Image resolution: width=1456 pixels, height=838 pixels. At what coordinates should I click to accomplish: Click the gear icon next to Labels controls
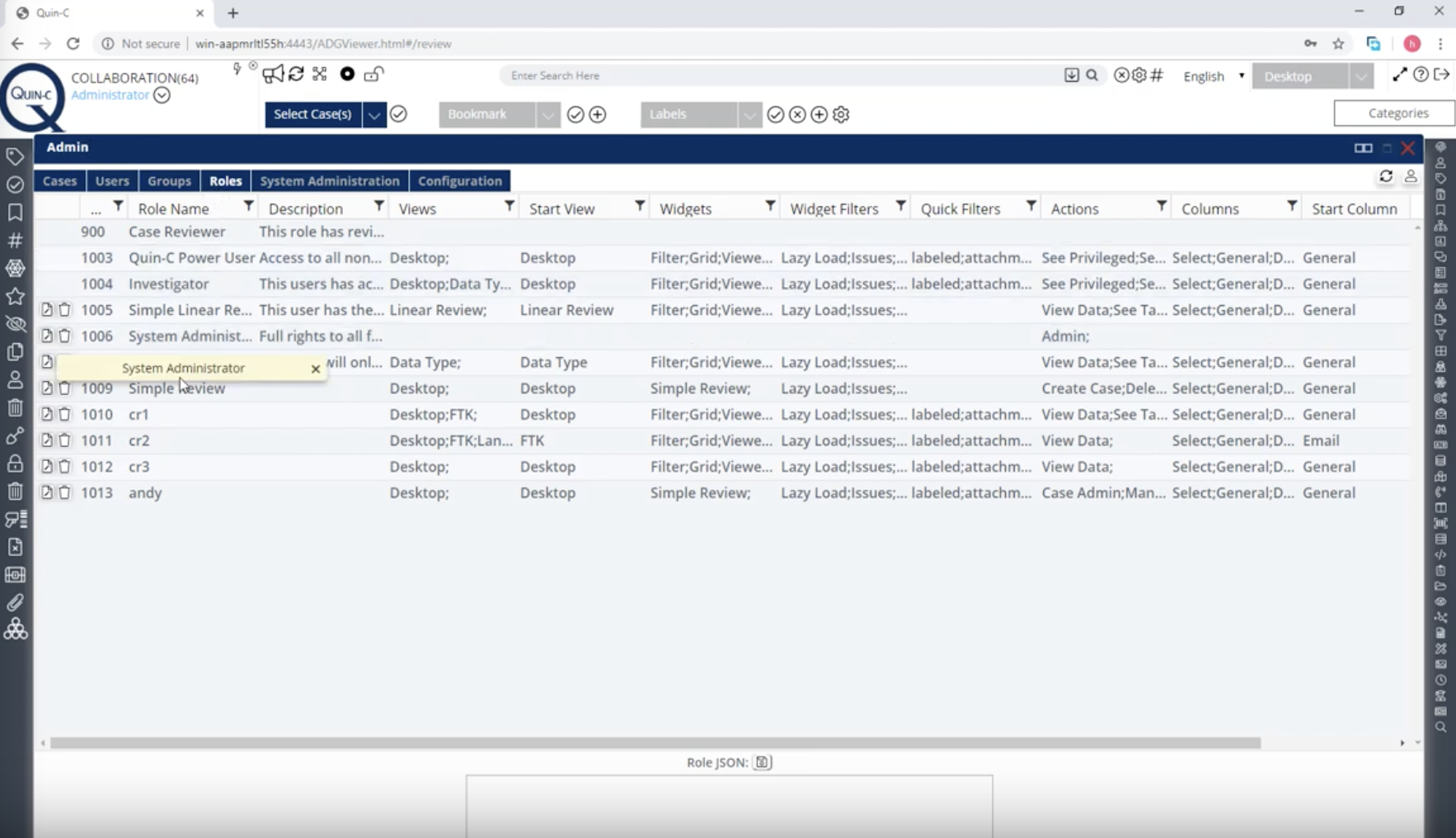pos(841,115)
